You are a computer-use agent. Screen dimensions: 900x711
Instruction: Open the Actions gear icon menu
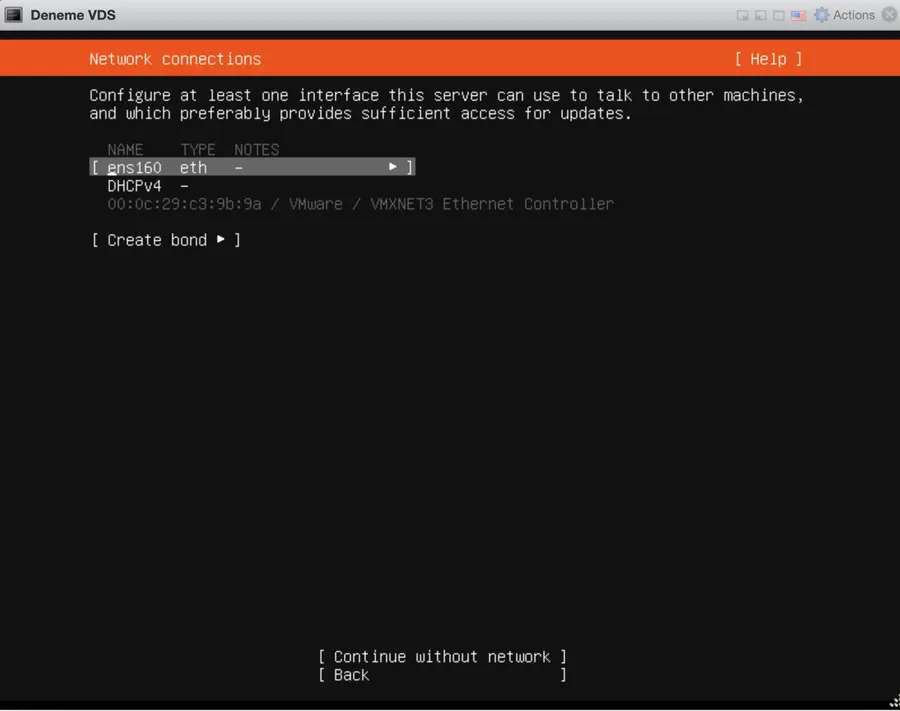click(822, 15)
